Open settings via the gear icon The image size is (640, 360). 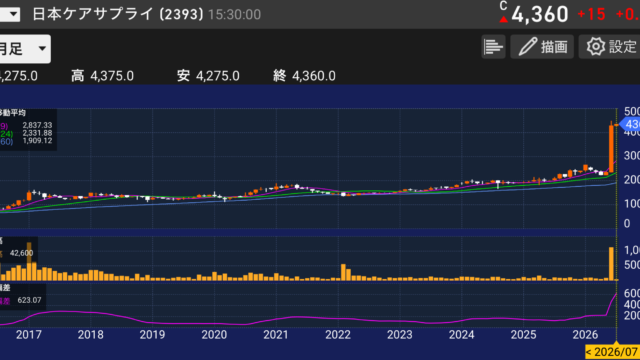point(596,47)
